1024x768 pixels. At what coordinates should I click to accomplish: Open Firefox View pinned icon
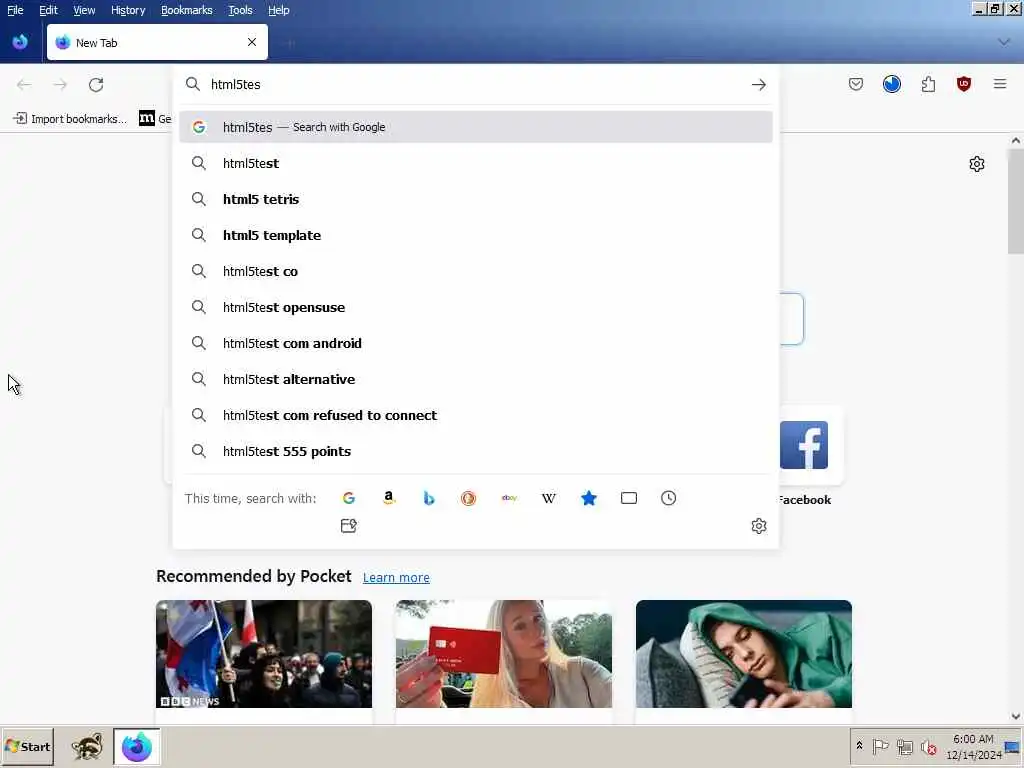point(20,42)
